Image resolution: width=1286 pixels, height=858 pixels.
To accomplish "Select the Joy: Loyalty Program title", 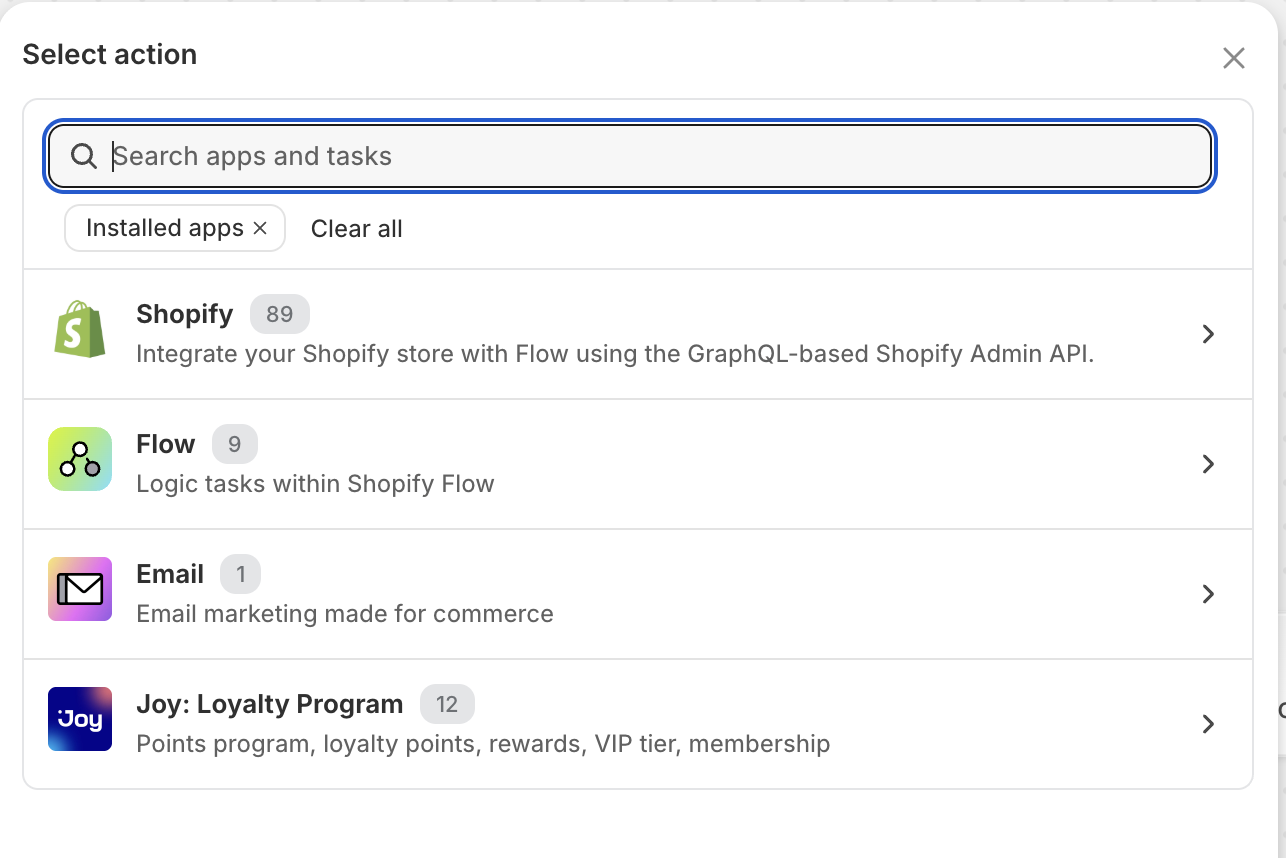I will point(269,704).
